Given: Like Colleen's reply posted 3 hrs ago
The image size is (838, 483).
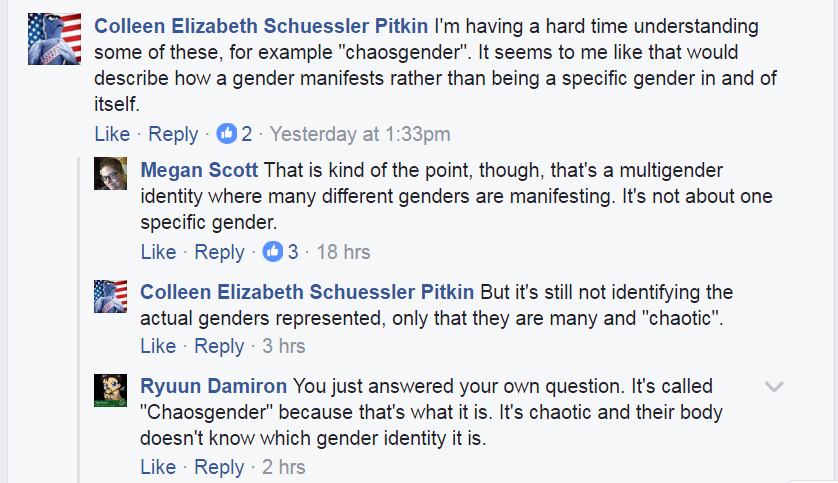Looking at the screenshot, I should coord(158,346).
